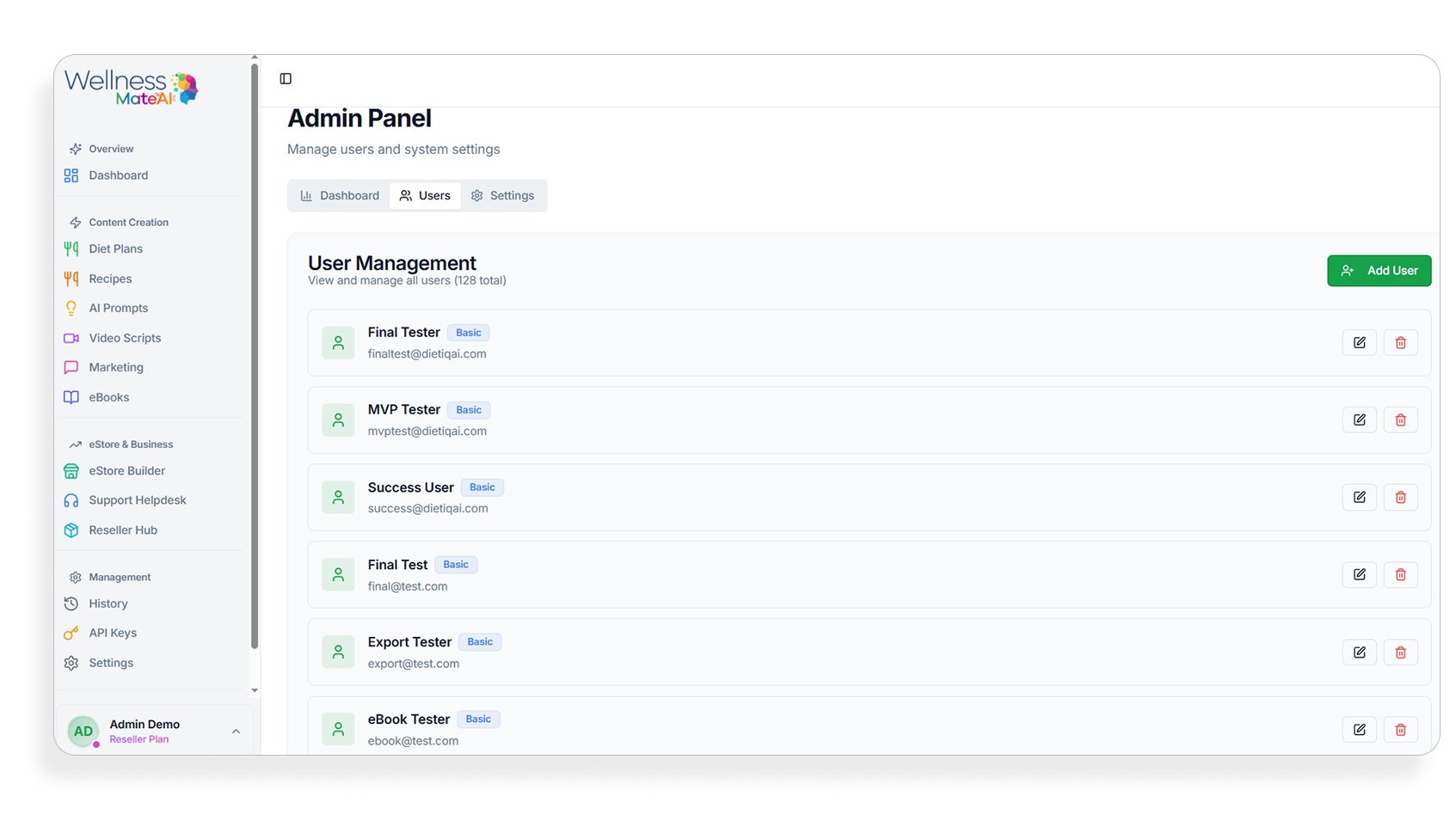This screenshot has width=1456, height=839.
Task: Open History from Management section
Action: [x=108, y=604]
